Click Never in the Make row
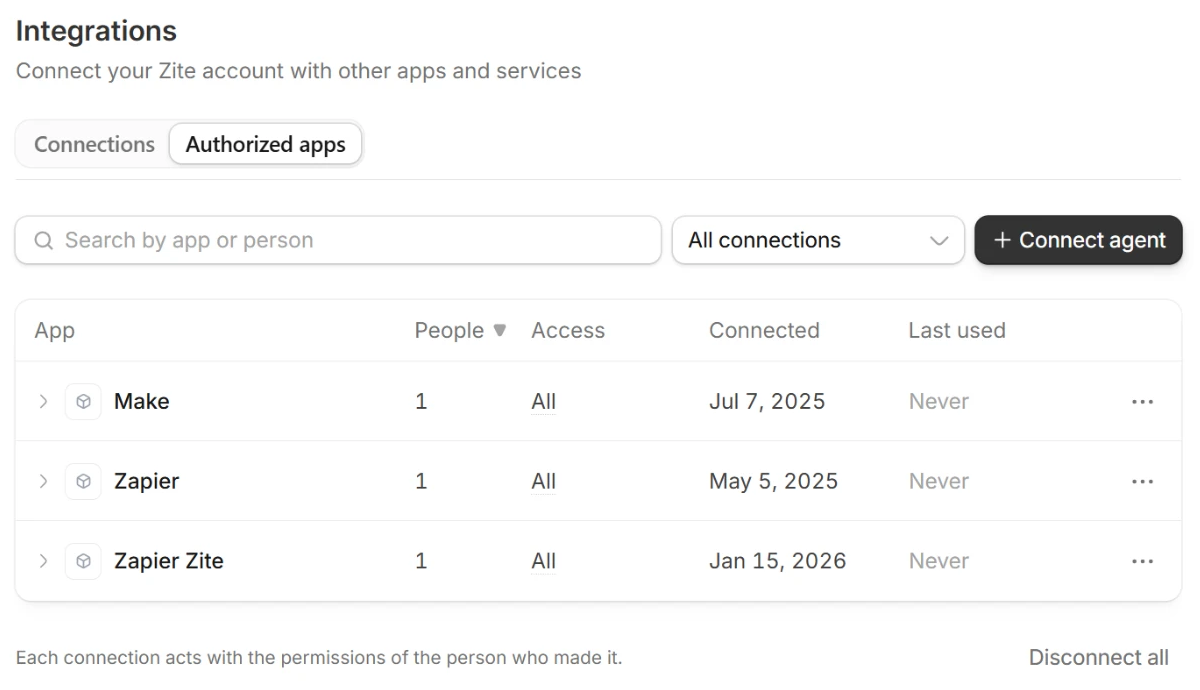1200x690 pixels. [938, 401]
